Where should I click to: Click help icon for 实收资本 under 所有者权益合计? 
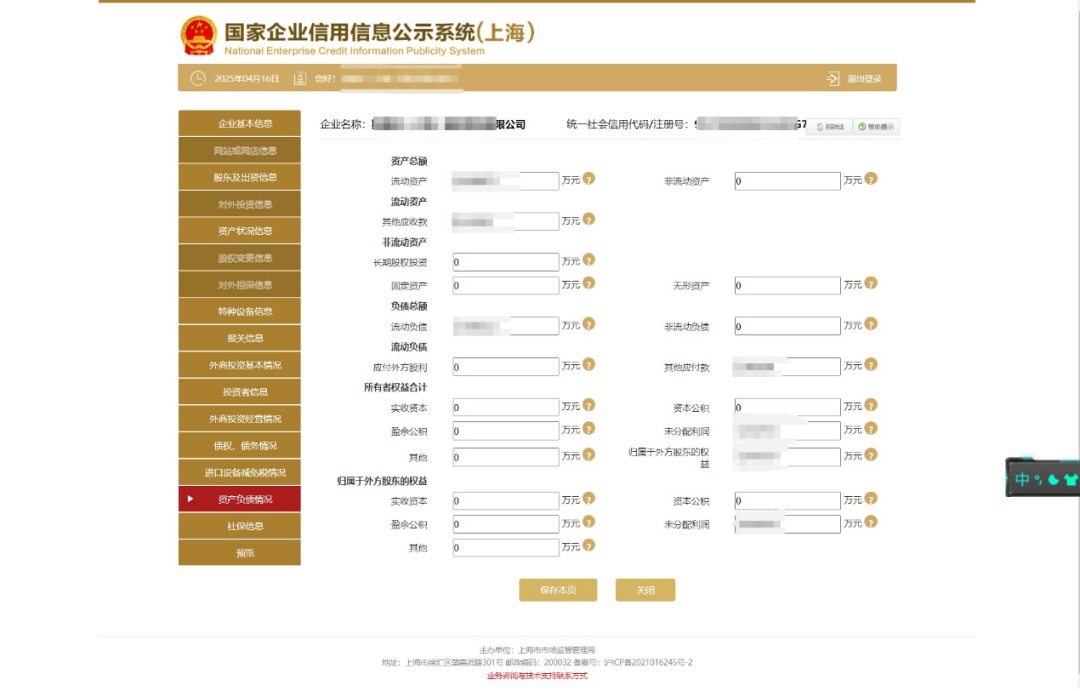(x=588, y=406)
